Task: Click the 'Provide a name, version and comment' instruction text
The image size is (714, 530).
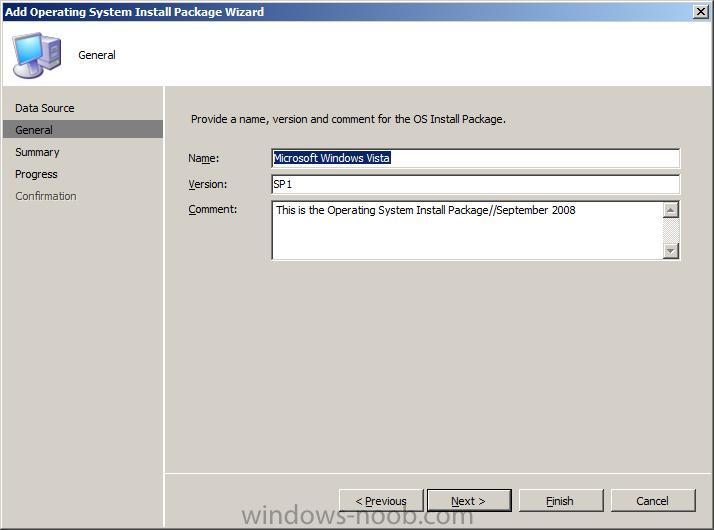Action: [348, 119]
